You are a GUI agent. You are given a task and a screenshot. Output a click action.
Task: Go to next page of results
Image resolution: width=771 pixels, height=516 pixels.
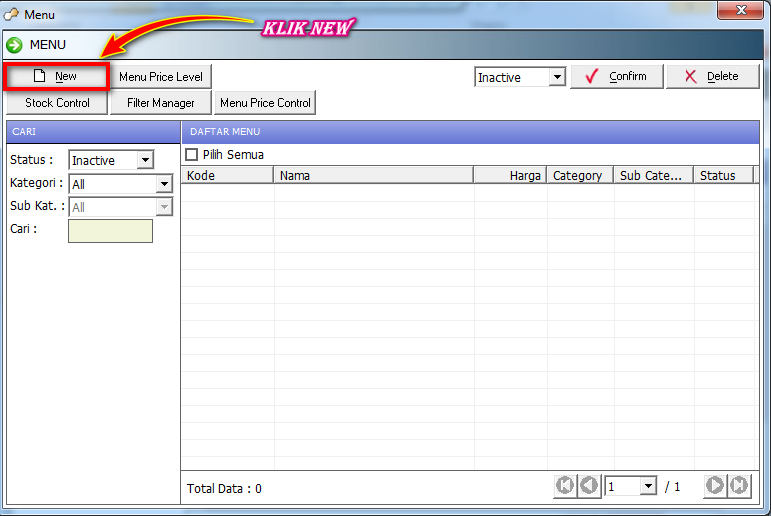pos(715,486)
